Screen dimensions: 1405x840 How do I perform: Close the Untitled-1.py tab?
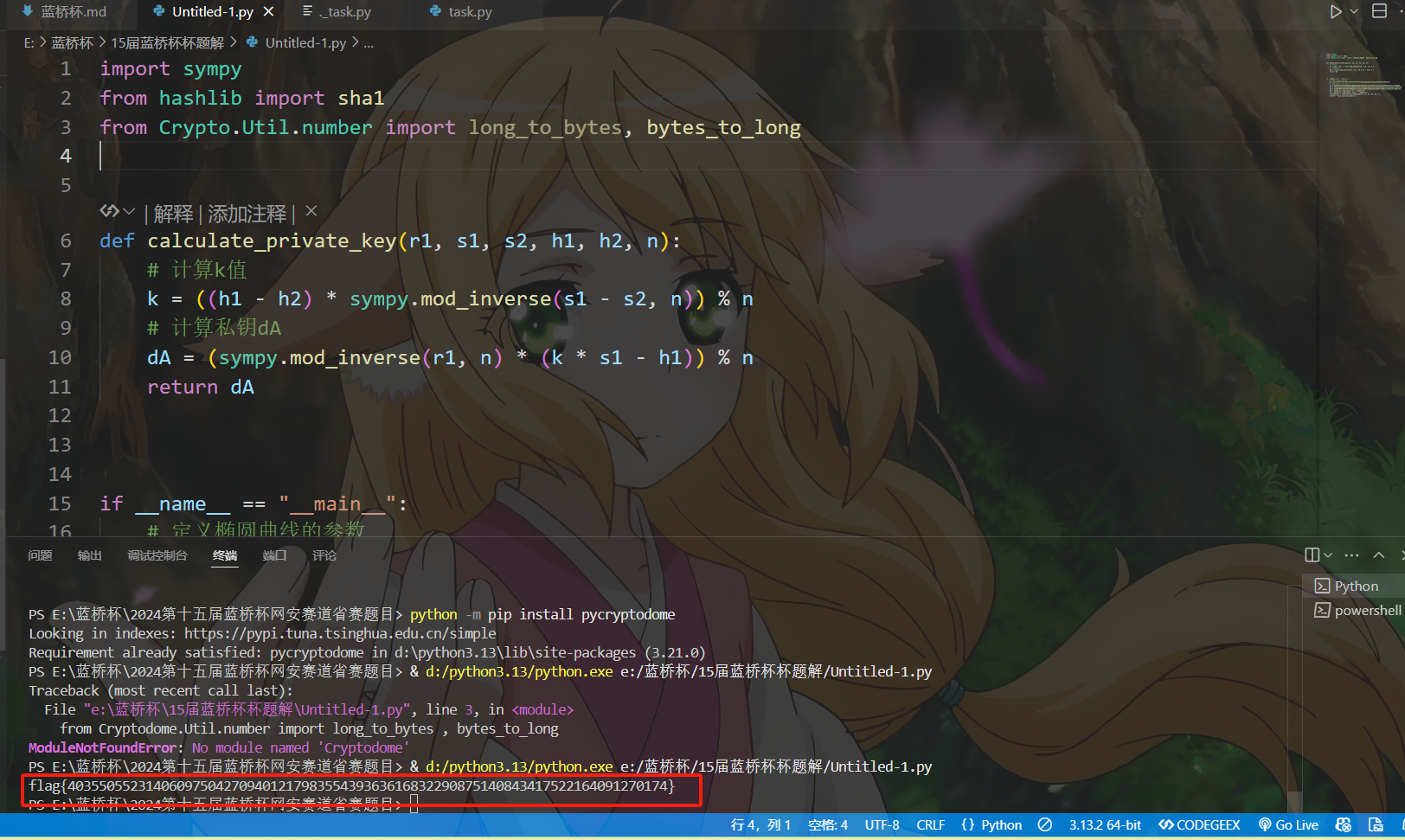[269, 11]
